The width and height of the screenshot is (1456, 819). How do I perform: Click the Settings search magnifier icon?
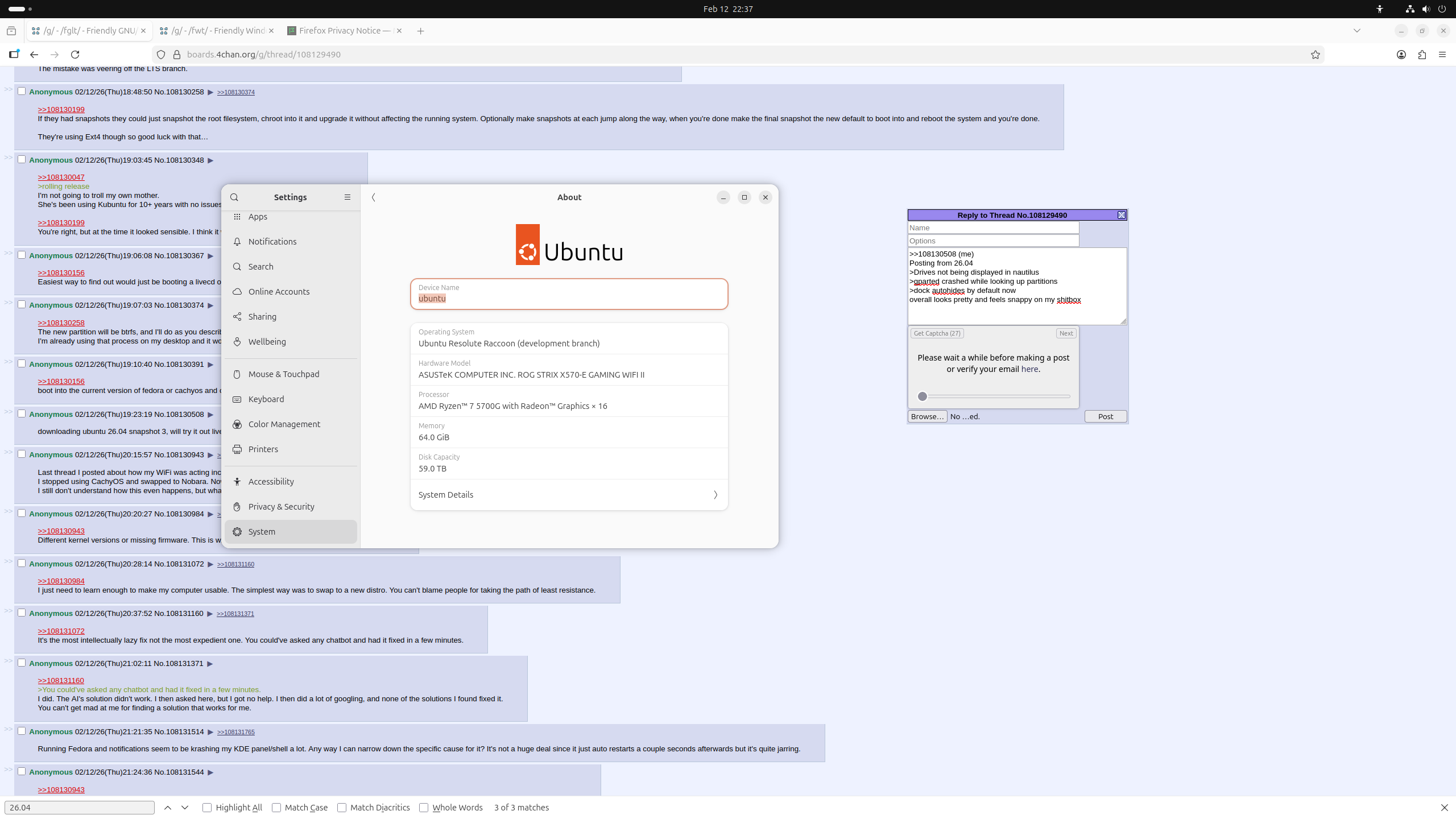click(x=234, y=197)
